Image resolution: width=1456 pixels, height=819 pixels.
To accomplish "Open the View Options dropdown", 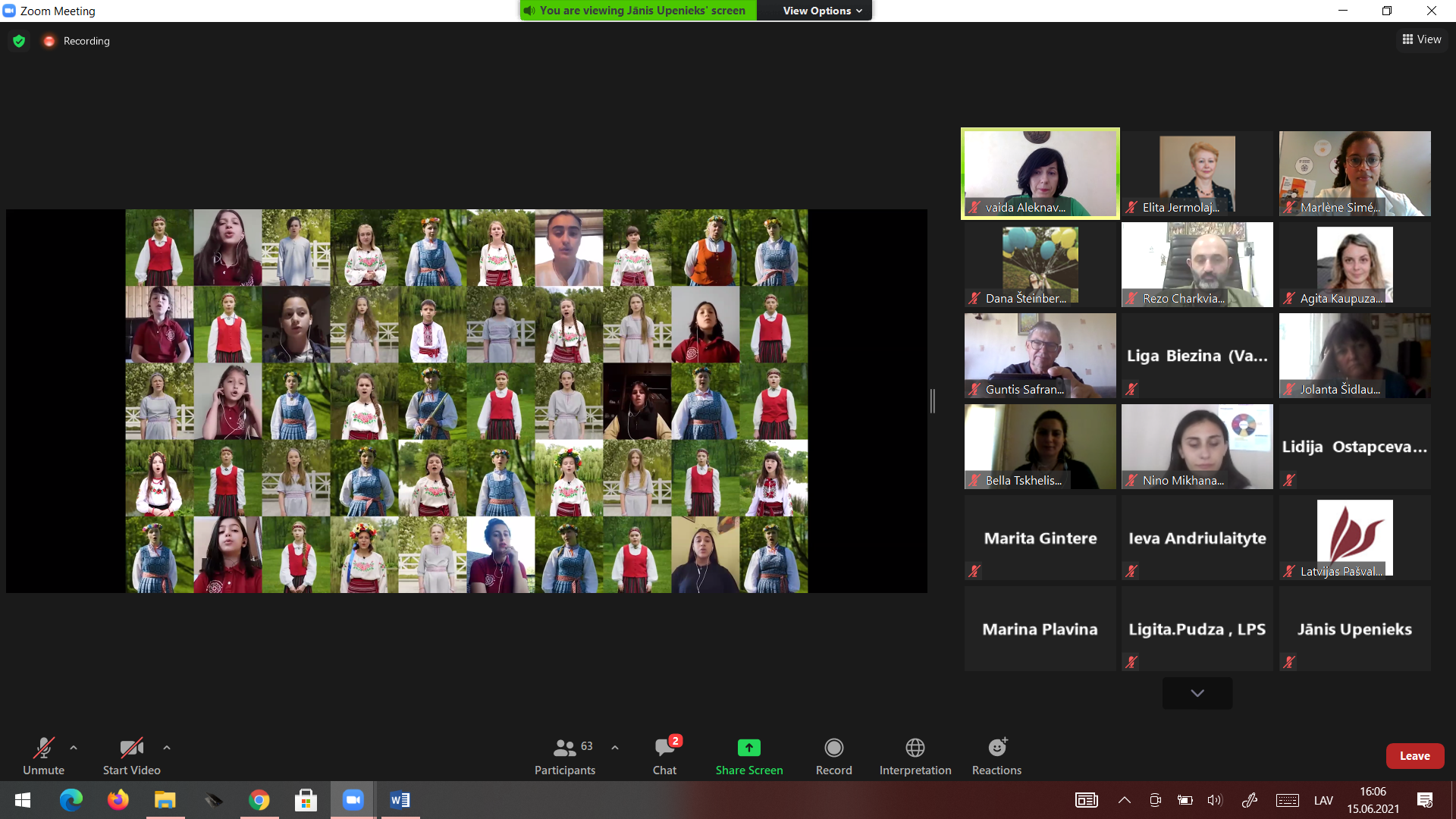I will (x=823, y=11).
